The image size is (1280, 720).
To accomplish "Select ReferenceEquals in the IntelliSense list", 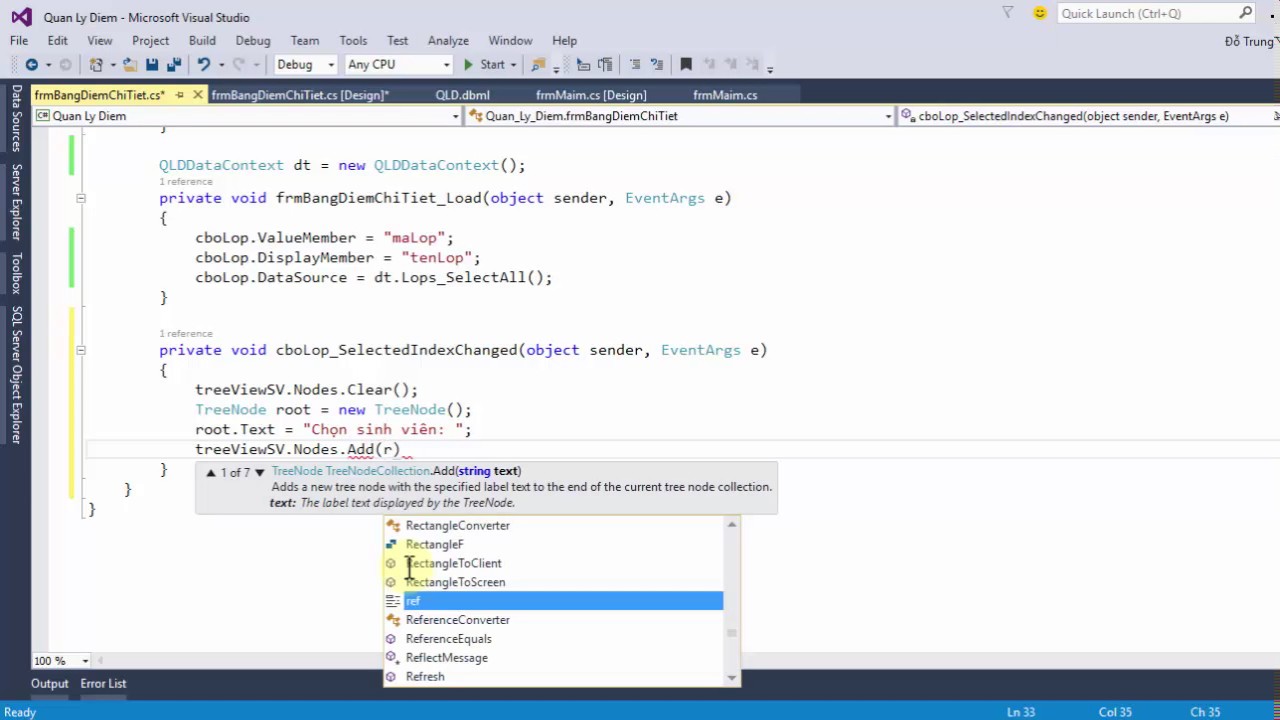I will point(448,639).
